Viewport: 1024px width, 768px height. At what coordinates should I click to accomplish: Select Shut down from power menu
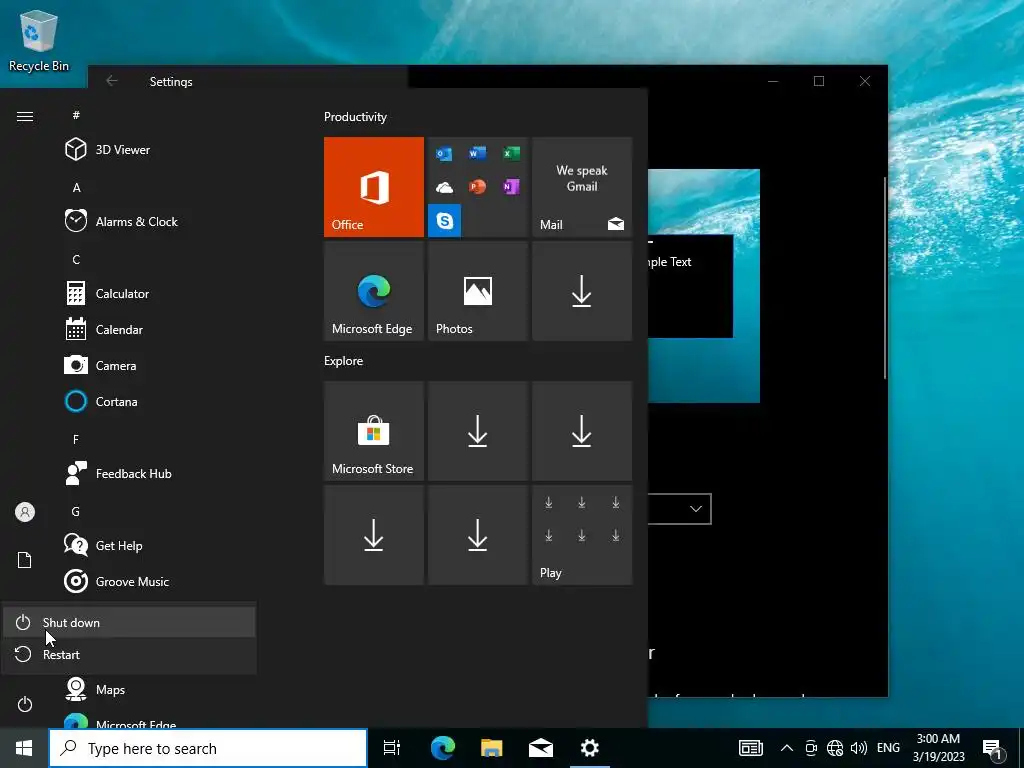(129, 622)
